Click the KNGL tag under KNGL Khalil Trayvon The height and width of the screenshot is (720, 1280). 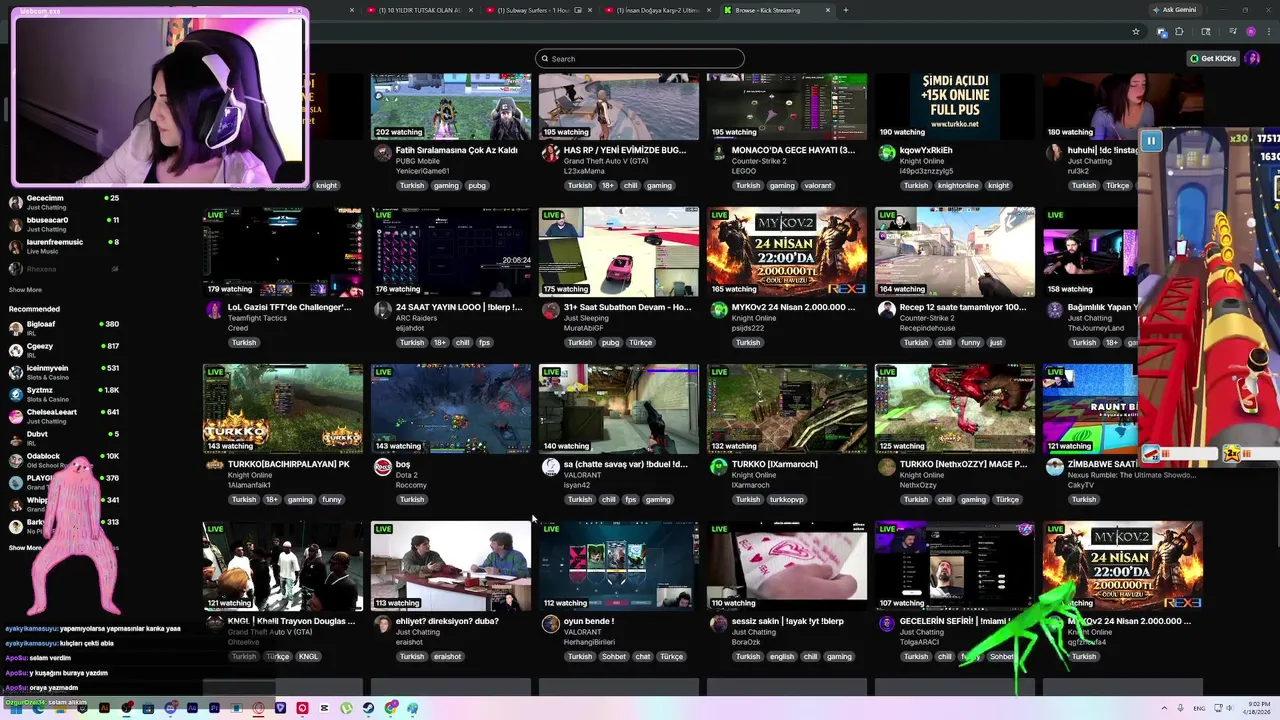(x=308, y=656)
